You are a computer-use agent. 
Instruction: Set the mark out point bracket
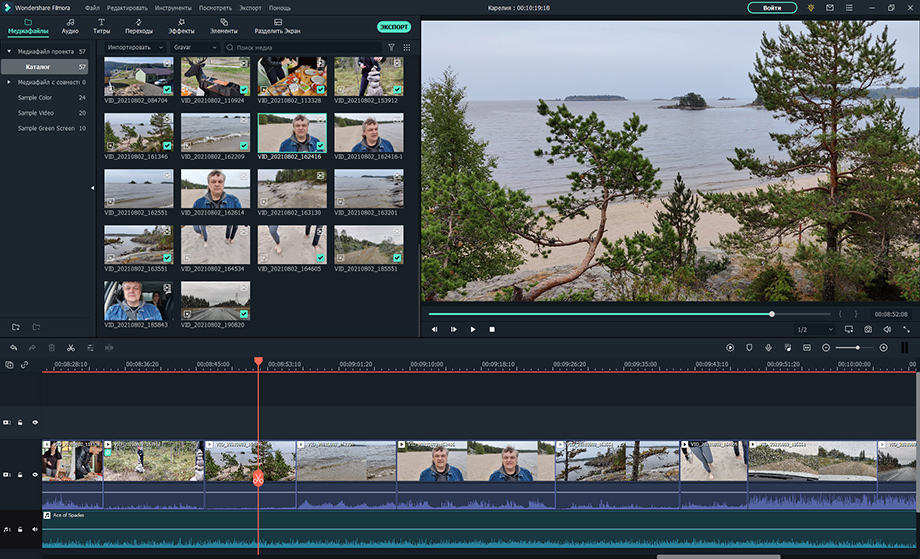tap(855, 314)
